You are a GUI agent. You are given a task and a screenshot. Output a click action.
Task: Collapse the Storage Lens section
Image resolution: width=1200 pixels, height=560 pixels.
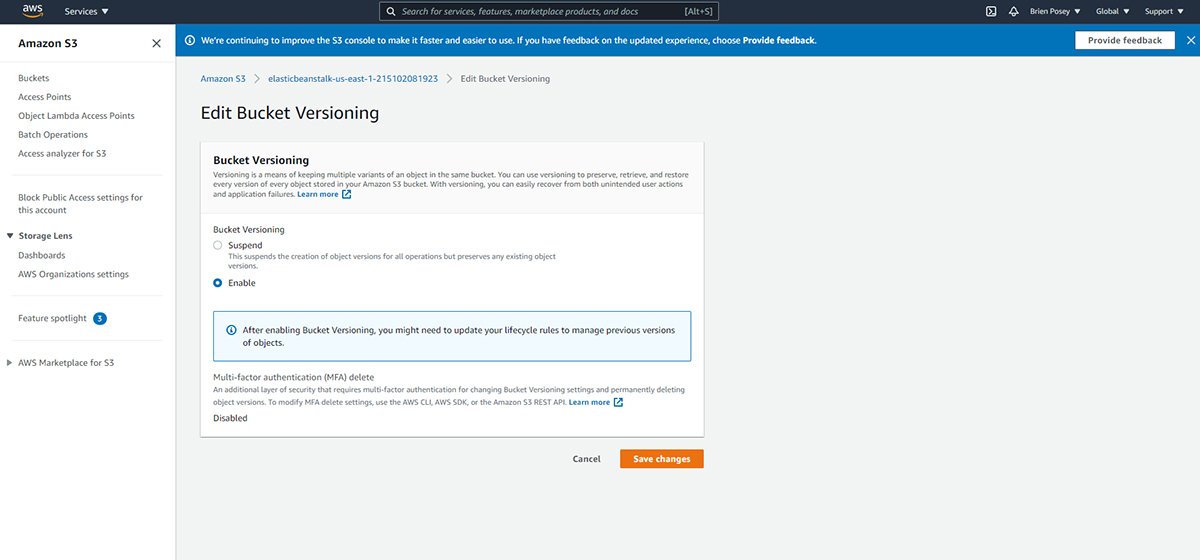pyautogui.click(x=10, y=236)
